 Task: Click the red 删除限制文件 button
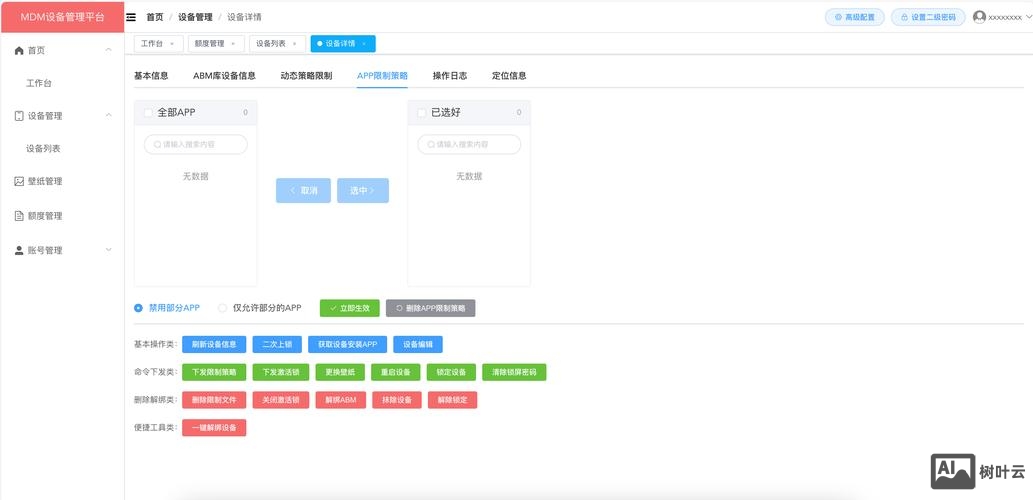point(214,400)
